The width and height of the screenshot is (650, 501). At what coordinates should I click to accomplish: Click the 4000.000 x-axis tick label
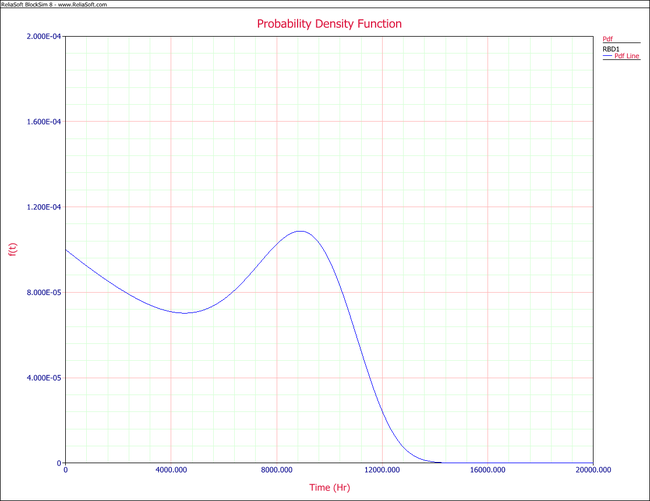(171, 469)
